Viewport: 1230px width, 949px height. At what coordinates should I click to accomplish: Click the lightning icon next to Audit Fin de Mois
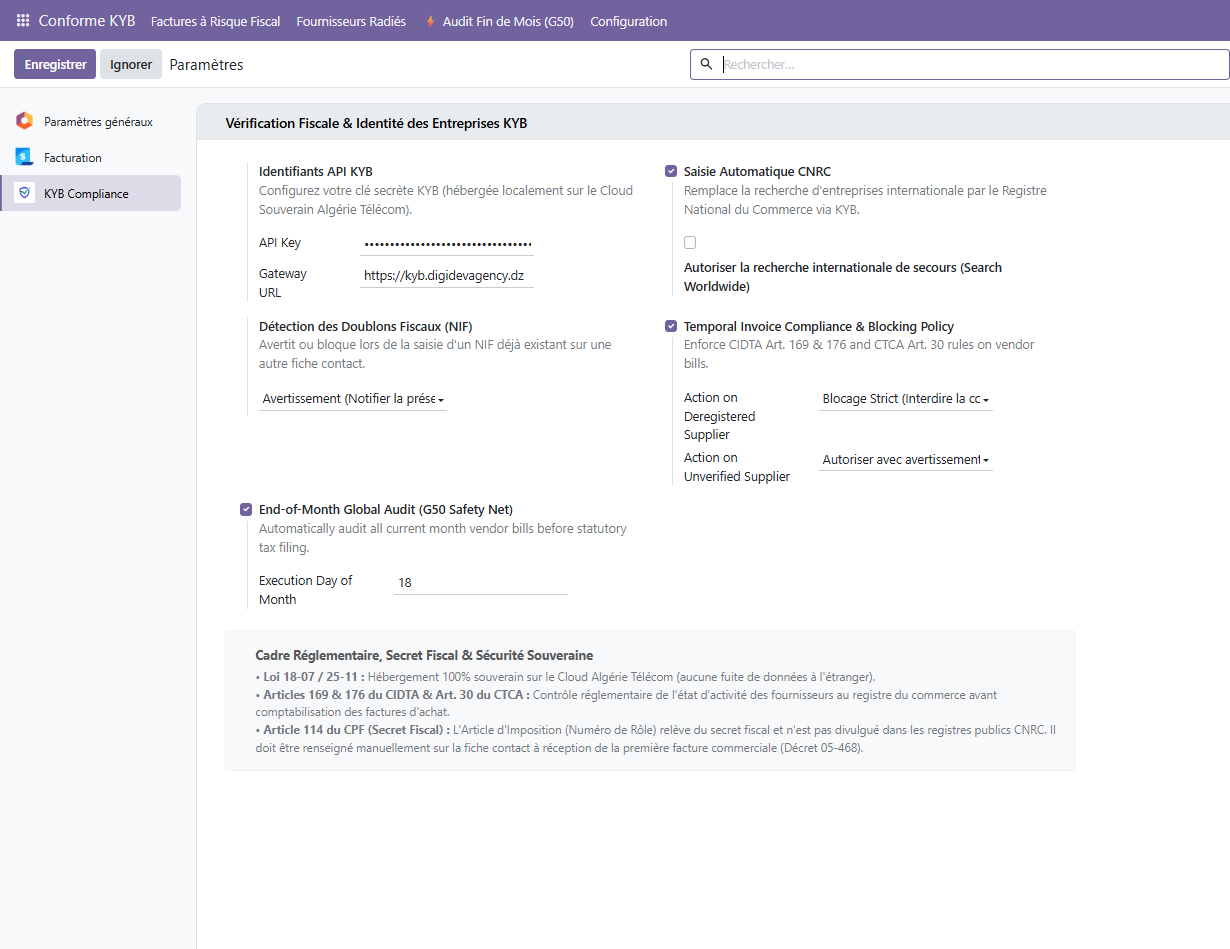click(x=431, y=21)
